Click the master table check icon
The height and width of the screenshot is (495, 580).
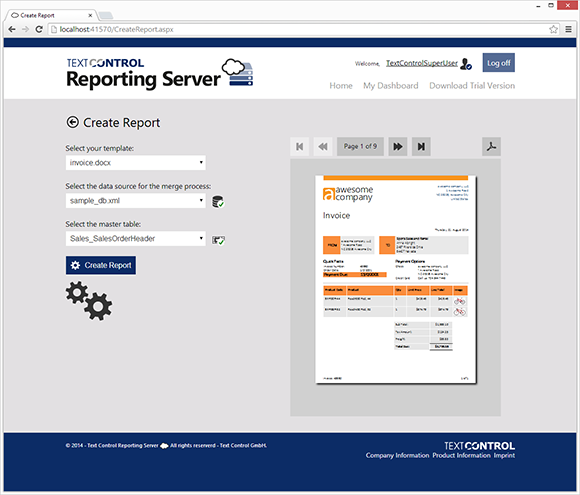pyautogui.click(x=218, y=240)
